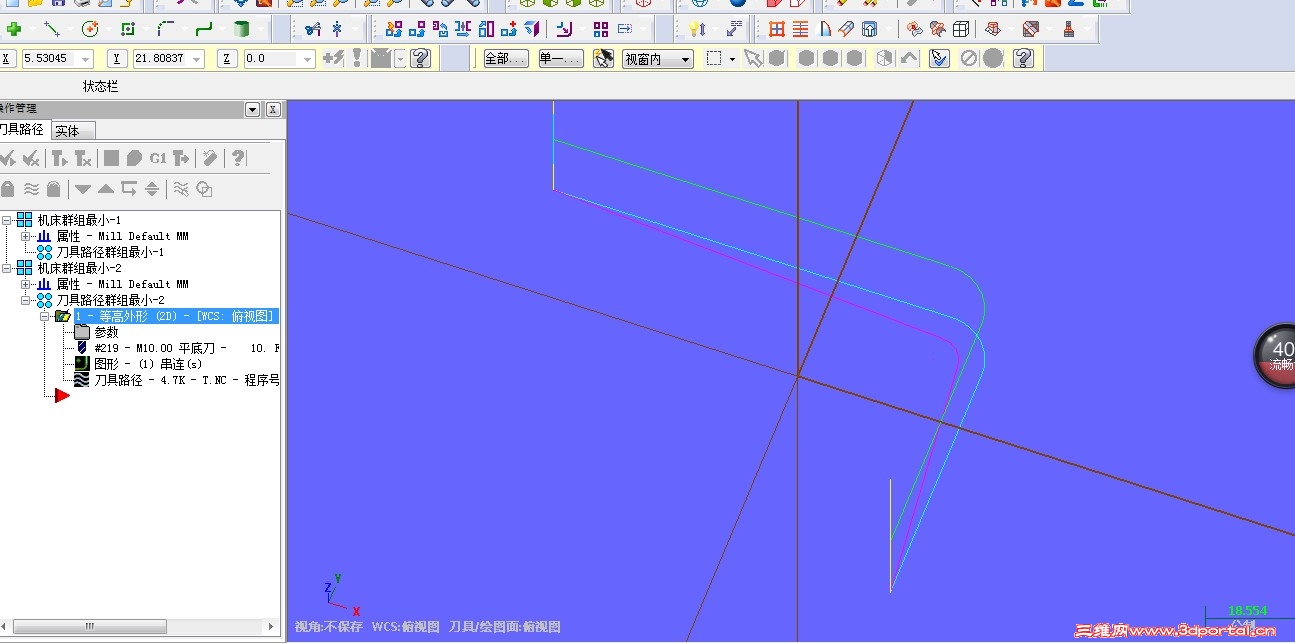1295x644 pixels.
Task: Open the X coordinate dropdown
Action: (x=85, y=59)
